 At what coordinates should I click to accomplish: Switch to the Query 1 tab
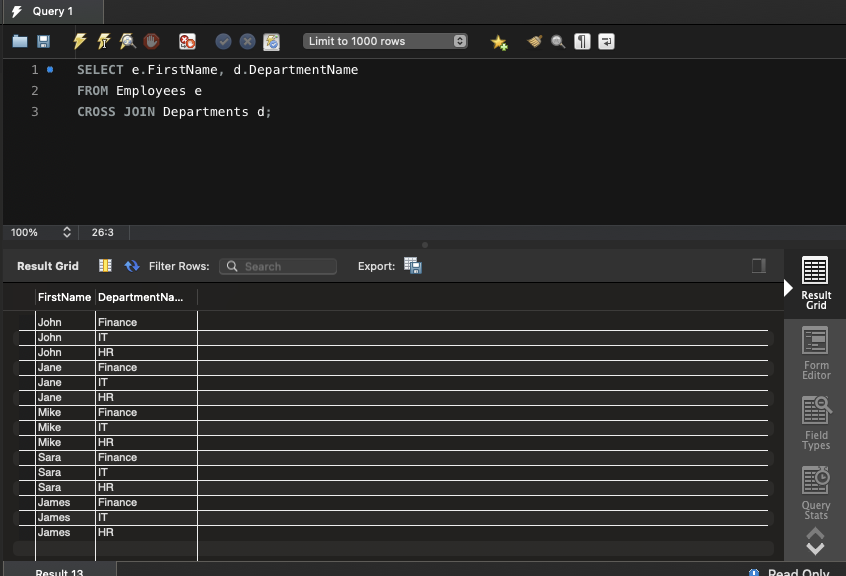coord(52,12)
